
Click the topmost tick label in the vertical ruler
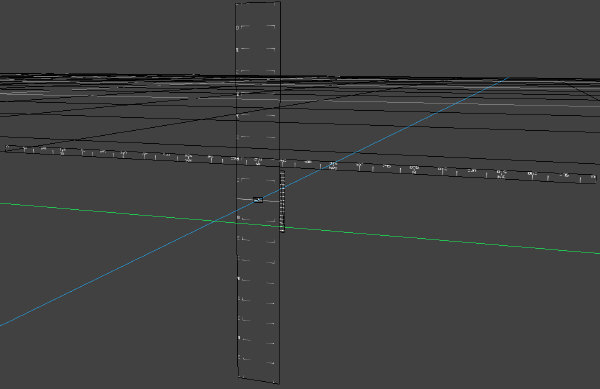(x=238, y=28)
